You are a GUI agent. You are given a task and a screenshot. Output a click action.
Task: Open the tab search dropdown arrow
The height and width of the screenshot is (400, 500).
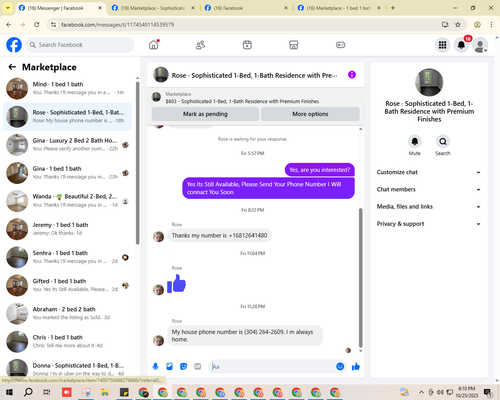(7, 8)
